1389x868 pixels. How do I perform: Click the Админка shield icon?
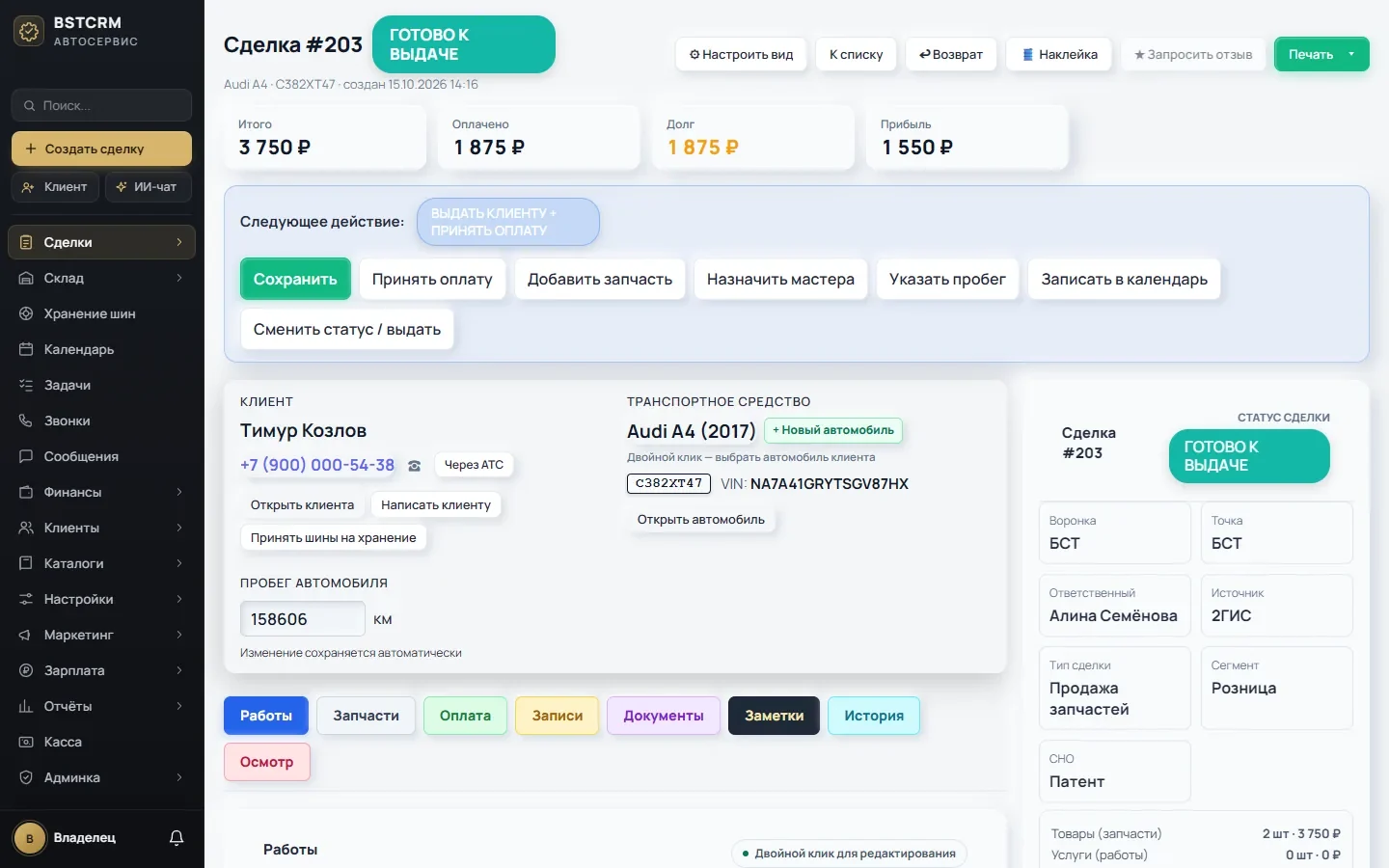pos(26,777)
